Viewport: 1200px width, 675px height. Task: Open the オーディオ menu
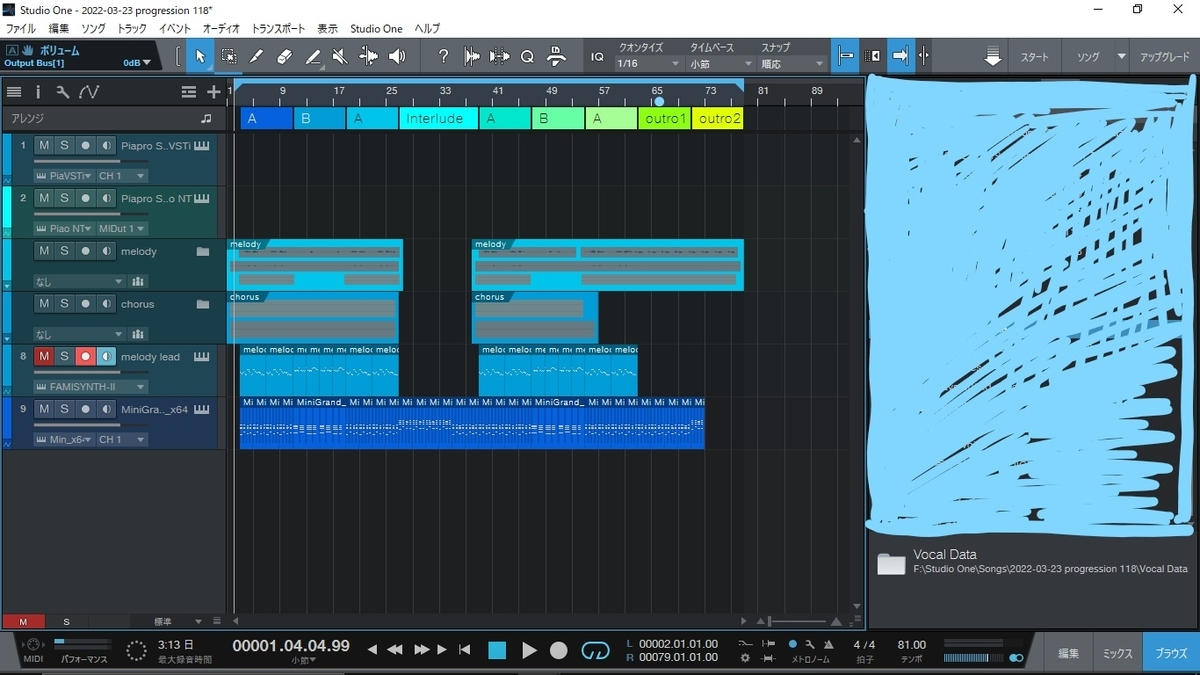[x=221, y=29]
